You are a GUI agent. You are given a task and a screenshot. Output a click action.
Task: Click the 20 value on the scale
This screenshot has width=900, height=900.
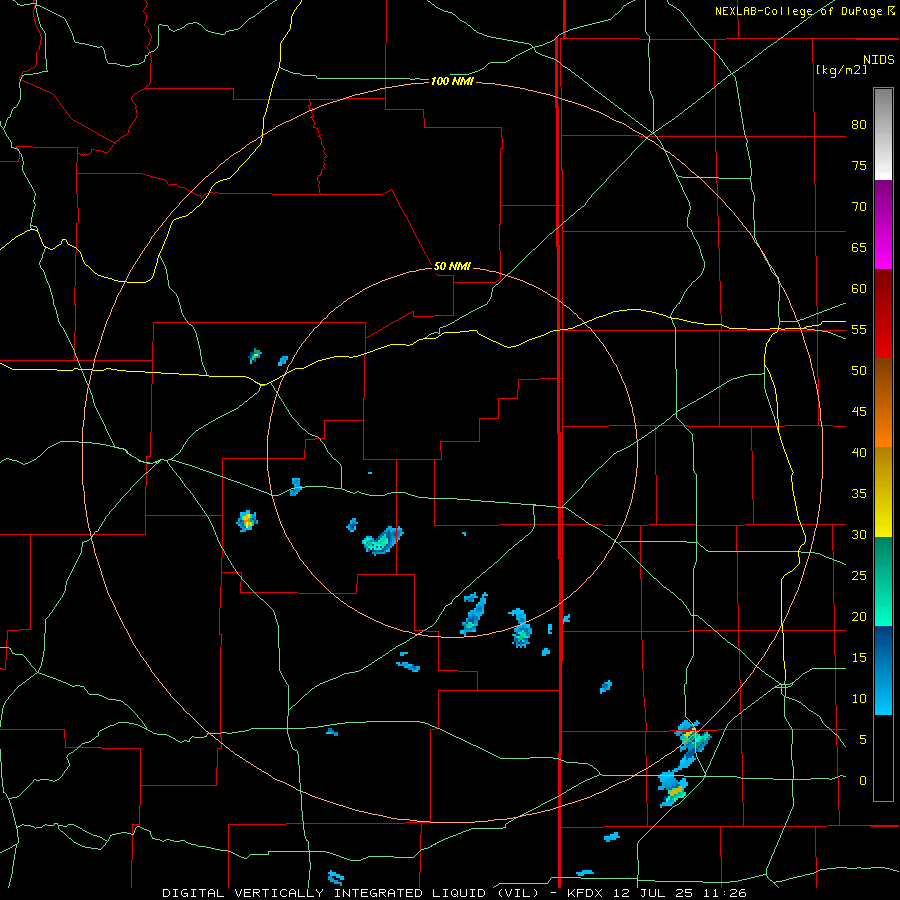coord(859,616)
